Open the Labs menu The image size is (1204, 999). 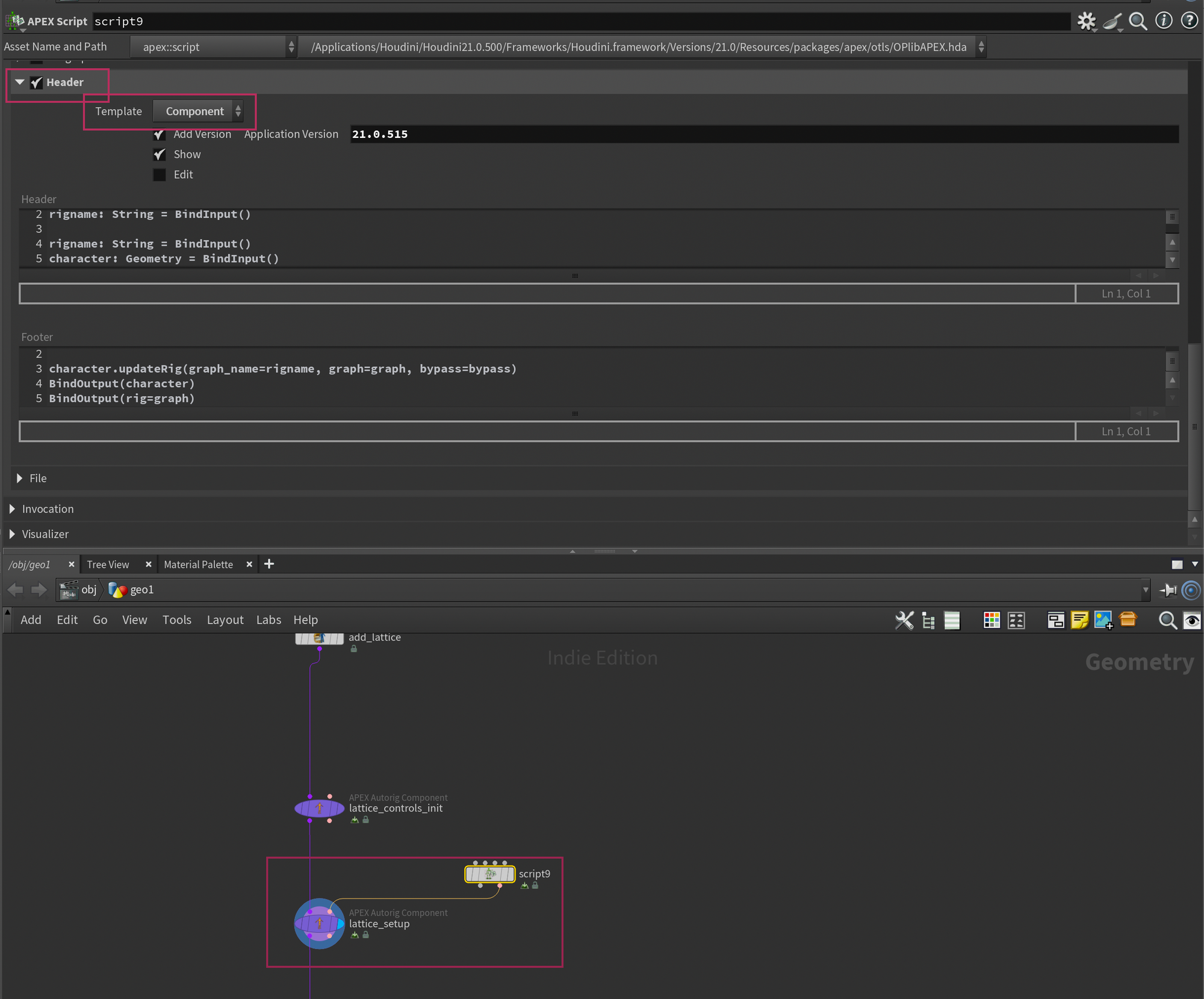268,620
